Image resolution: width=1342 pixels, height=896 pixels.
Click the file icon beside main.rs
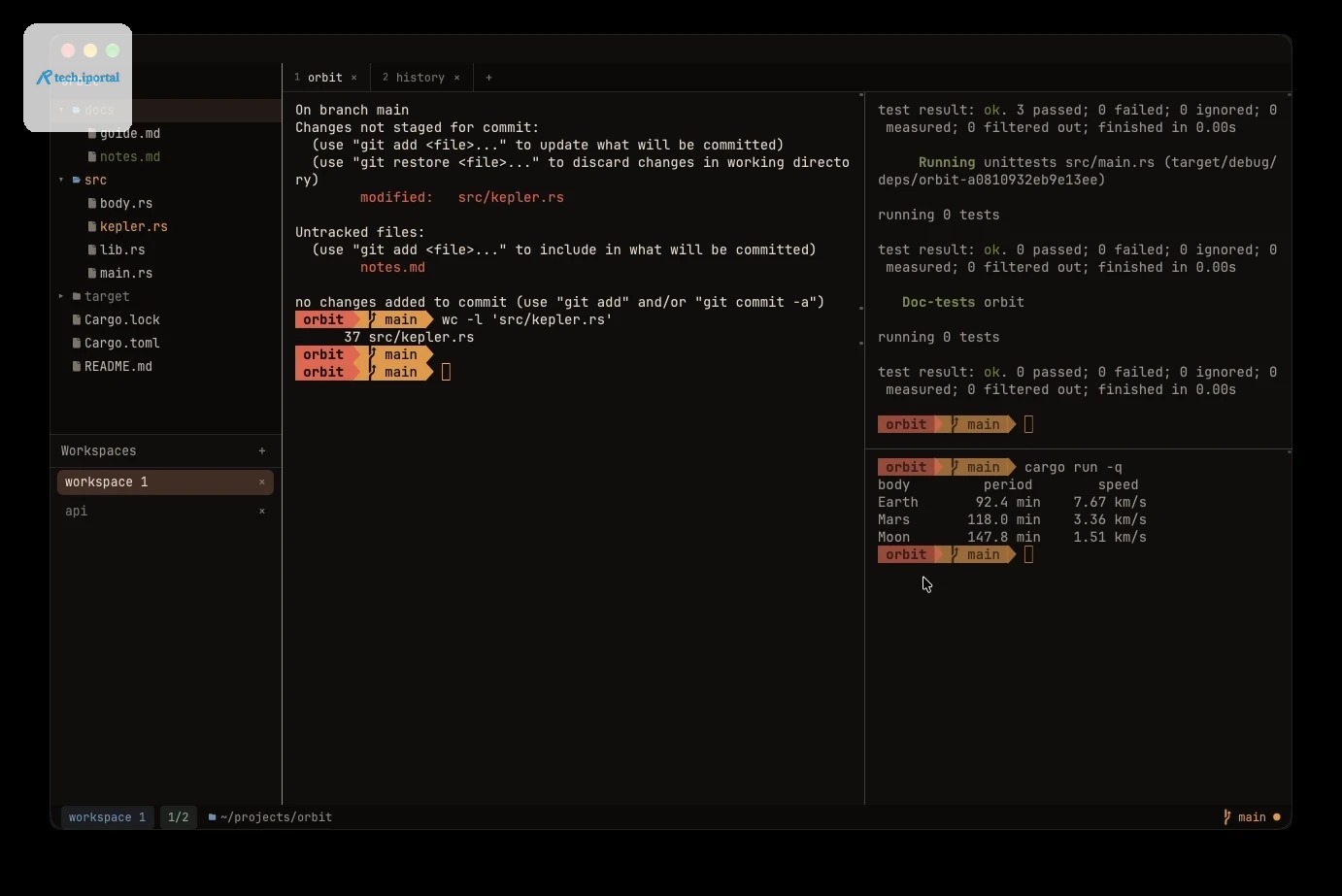(x=92, y=273)
